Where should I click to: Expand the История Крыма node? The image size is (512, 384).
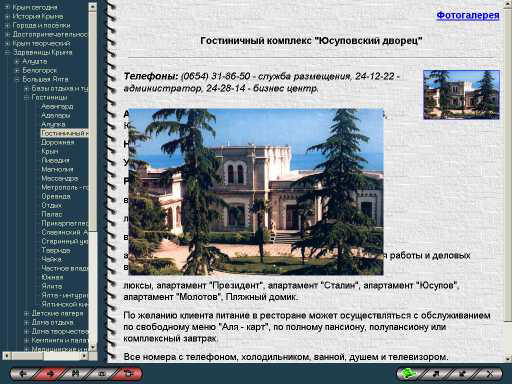pyautogui.click(x=7, y=16)
